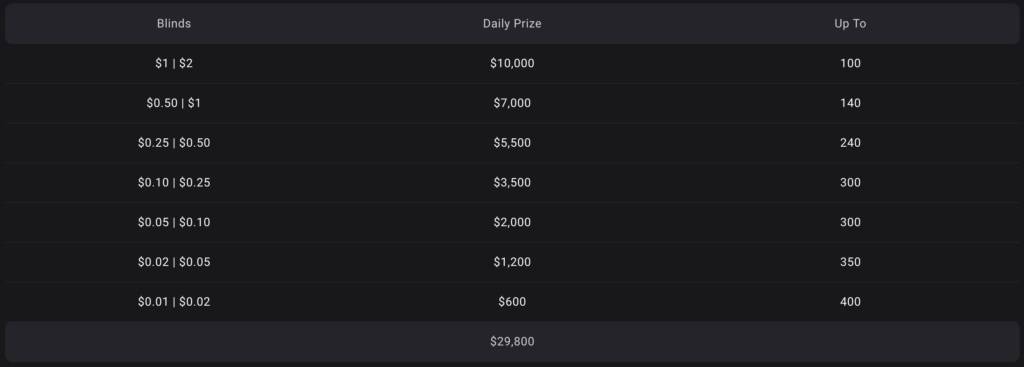The image size is (1024, 367).
Task: Click the $7,000 daily prize value
Action: (x=512, y=103)
